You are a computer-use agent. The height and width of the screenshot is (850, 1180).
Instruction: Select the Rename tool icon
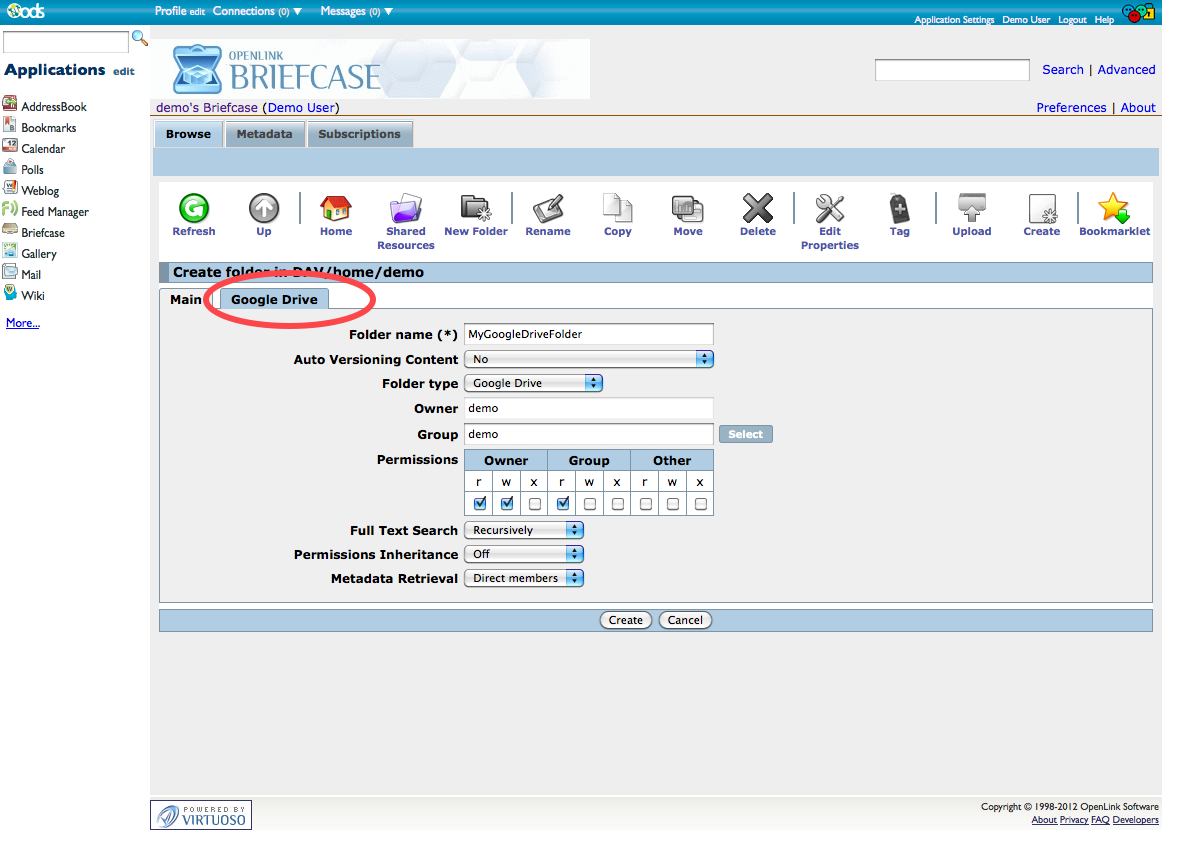click(x=548, y=209)
